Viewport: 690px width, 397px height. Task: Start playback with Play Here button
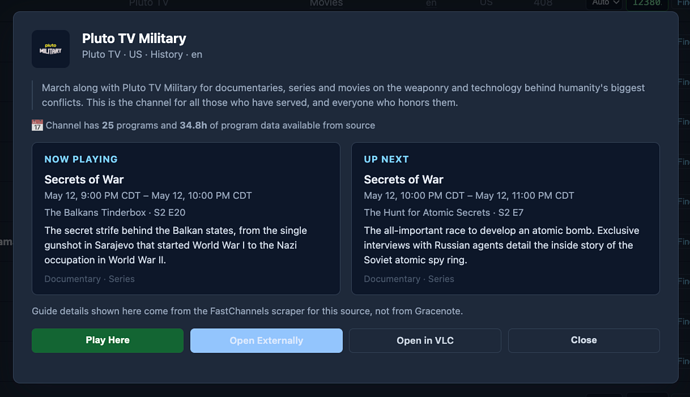tap(107, 340)
